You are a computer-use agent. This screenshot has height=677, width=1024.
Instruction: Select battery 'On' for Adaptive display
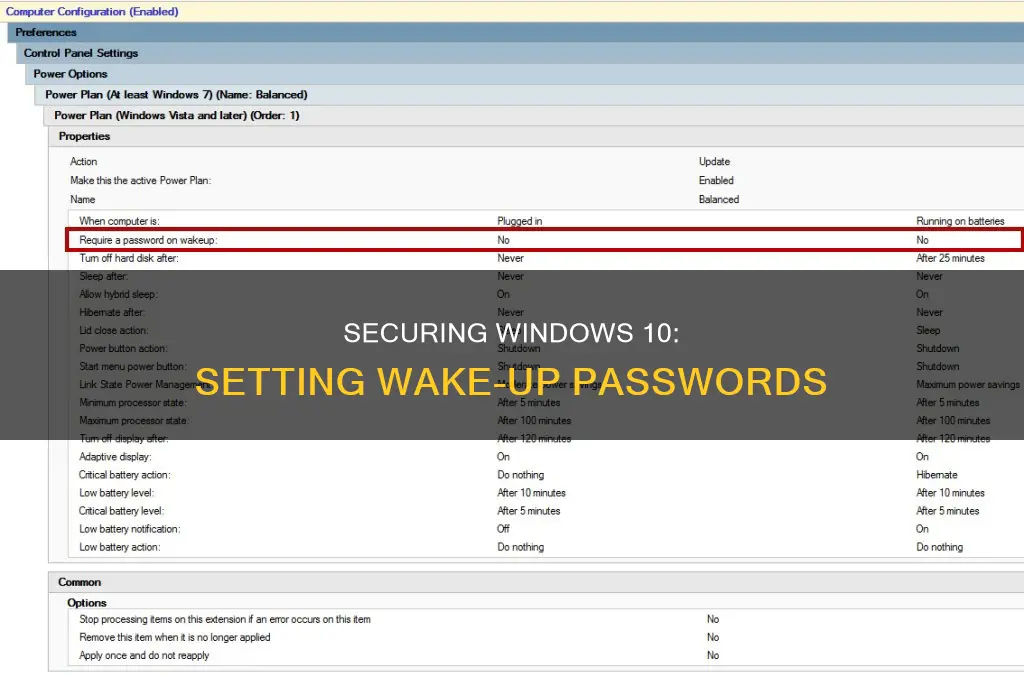[x=922, y=457]
